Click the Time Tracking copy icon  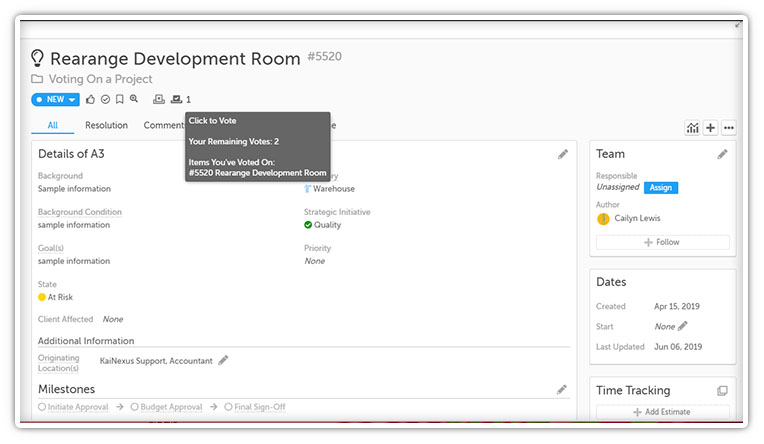click(x=722, y=391)
